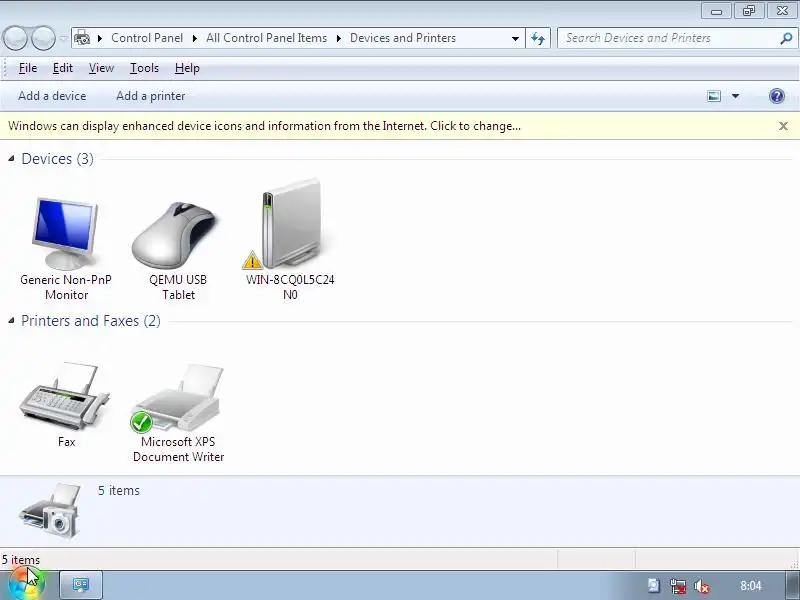Click the 'WIN-8CQ0L5C24N0' label text
The width and height of the screenshot is (800, 600).
pos(290,287)
